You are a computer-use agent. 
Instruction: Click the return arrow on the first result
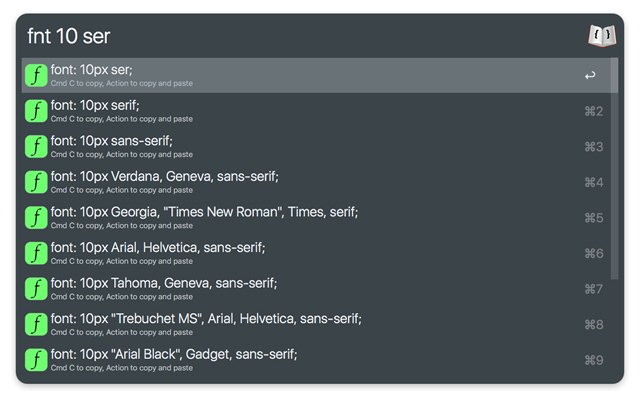(x=590, y=76)
